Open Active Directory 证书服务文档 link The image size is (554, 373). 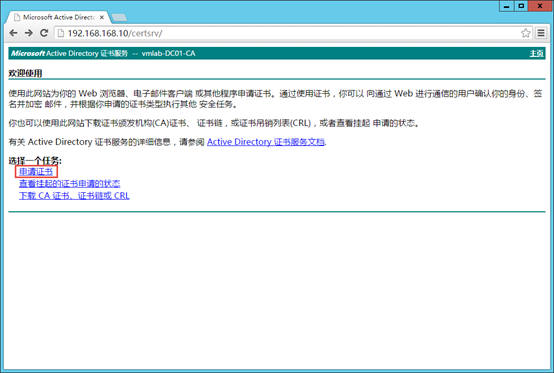(x=266, y=142)
